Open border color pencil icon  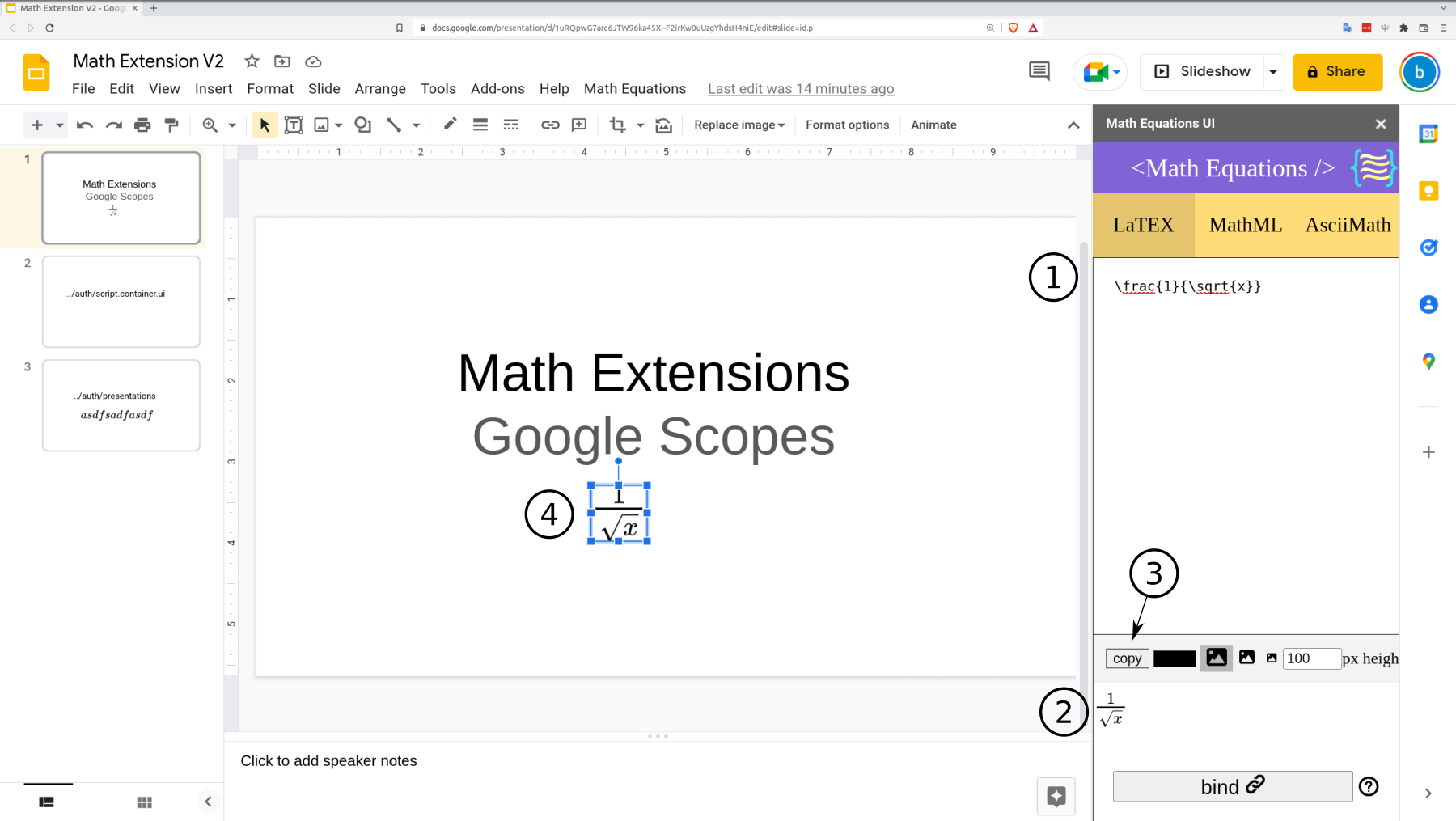tap(450, 124)
